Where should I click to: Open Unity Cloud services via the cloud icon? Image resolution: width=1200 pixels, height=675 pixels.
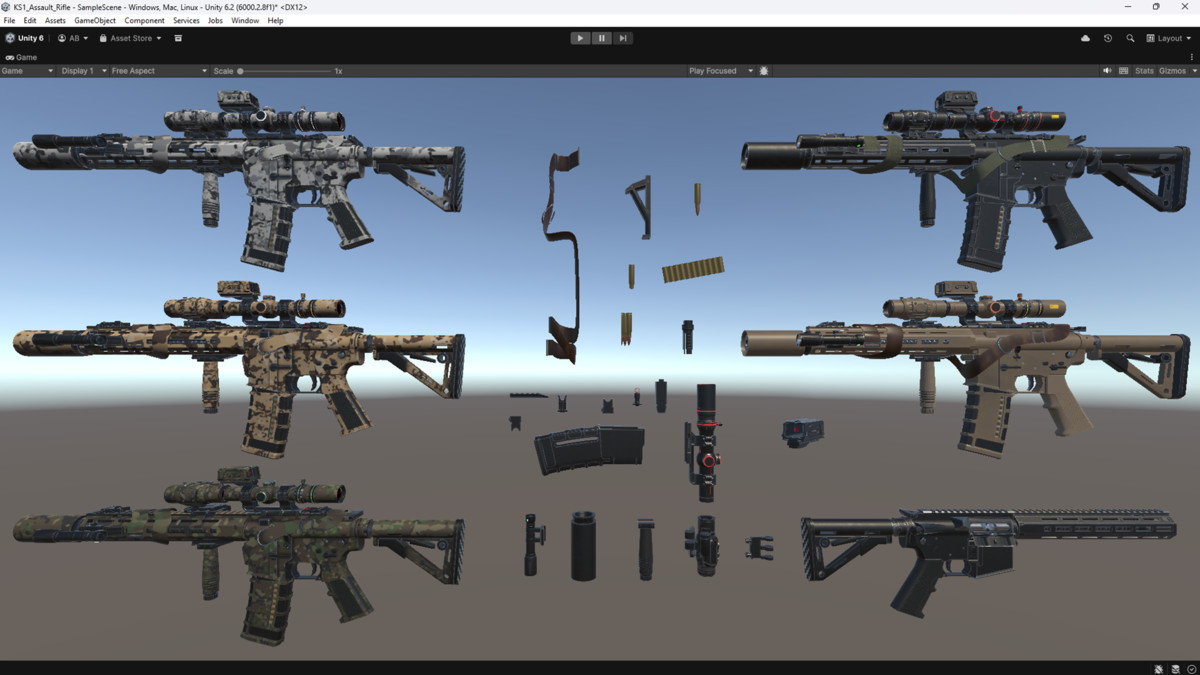[1085, 38]
